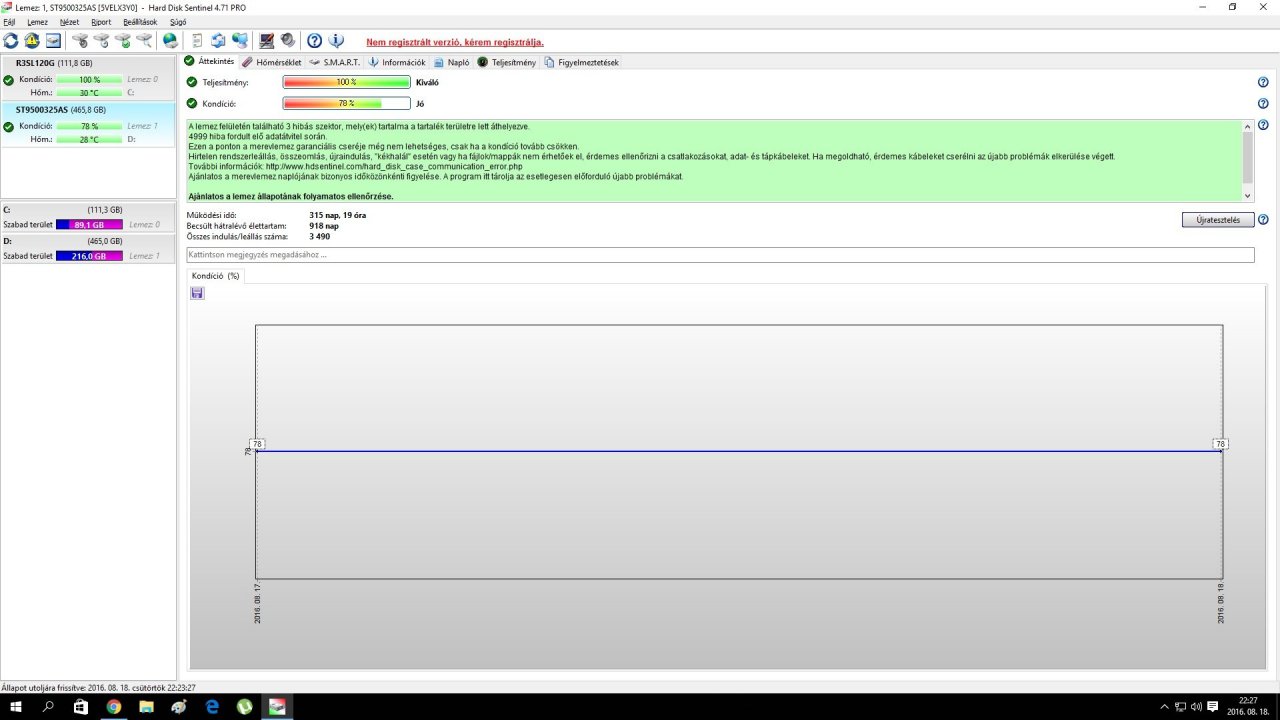Select the Kondíció (%) graph tab
Screen dimensions: 1280x720
point(216,275)
